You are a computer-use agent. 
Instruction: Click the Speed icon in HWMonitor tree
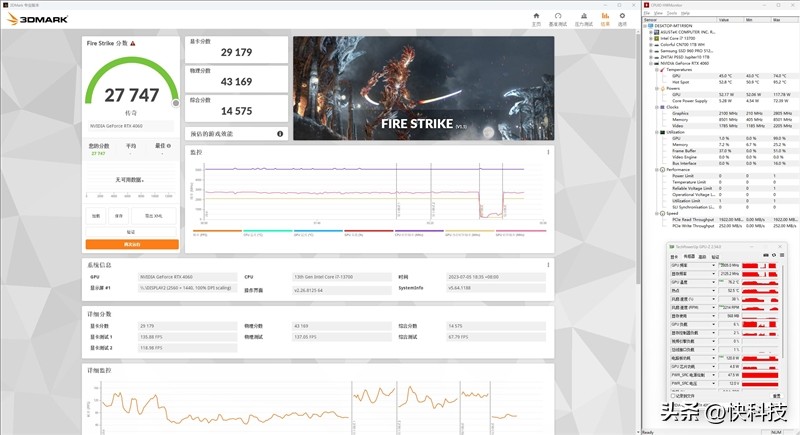click(663, 213)
